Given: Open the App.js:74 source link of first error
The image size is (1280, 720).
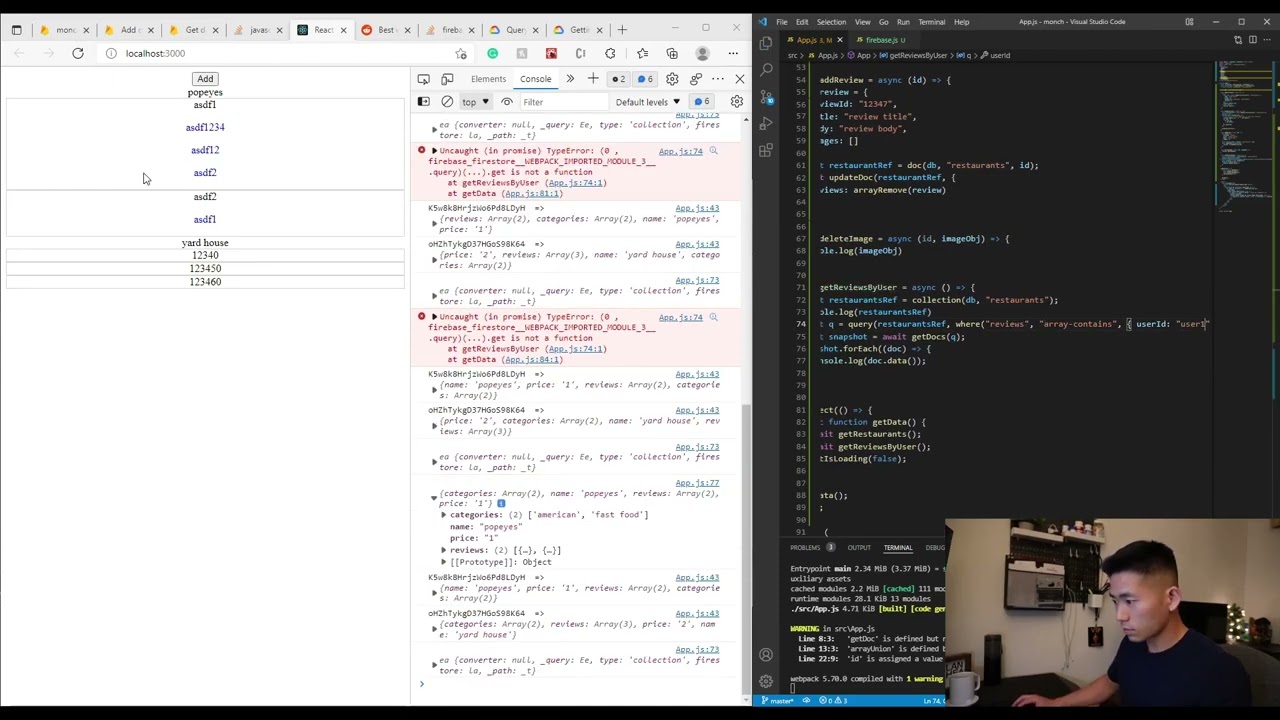Looking at the screenshot, I should [681, 151].
